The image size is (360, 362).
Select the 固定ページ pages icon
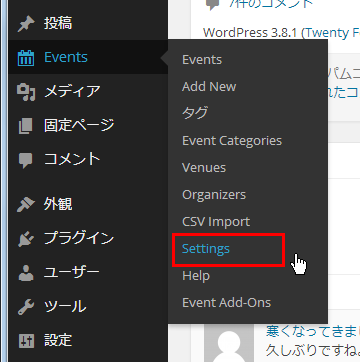pos(25,126)
